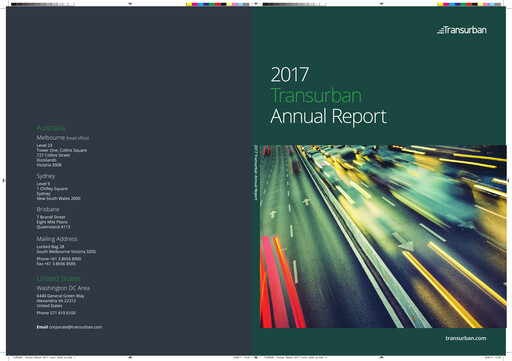
Task: Click 'South Melbourne Victoria 3205' line
Action: pyautogui.click(x=66, y=252)
